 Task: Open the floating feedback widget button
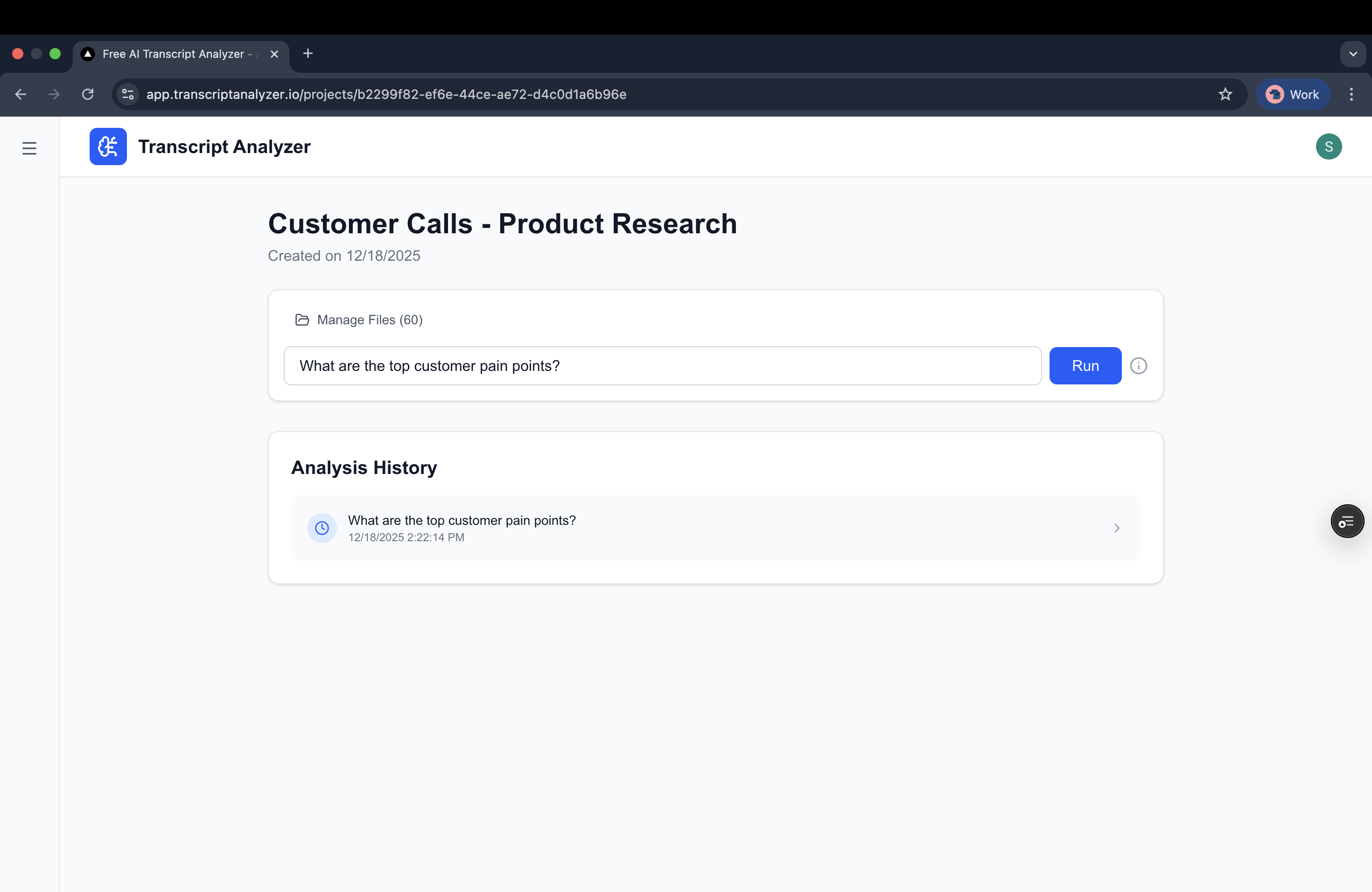pos(1347,521)
